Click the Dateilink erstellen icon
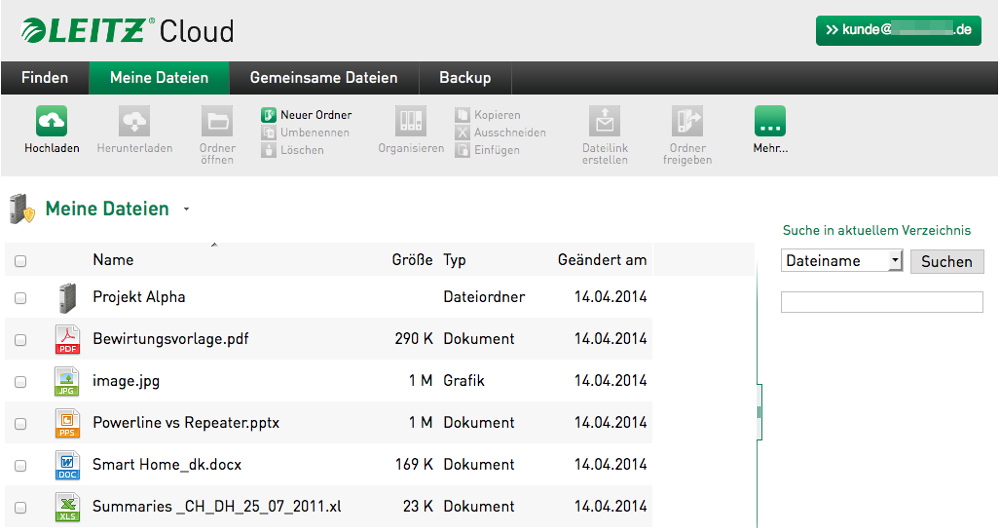Image resolution: width=1000 pixels, height=528 pixels. pyautogui.click(x=605, y=121)
